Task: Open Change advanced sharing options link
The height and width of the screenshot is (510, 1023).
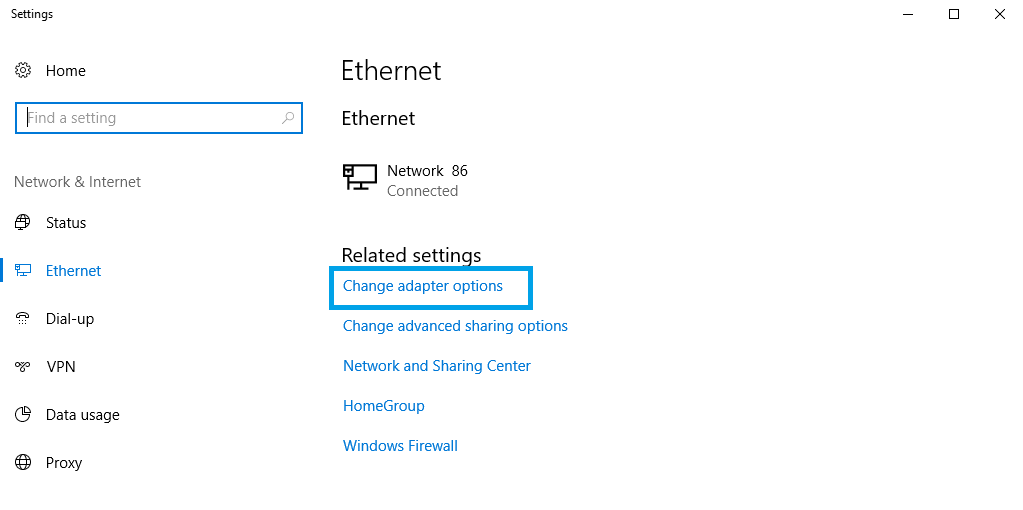Action: point(455,326)
